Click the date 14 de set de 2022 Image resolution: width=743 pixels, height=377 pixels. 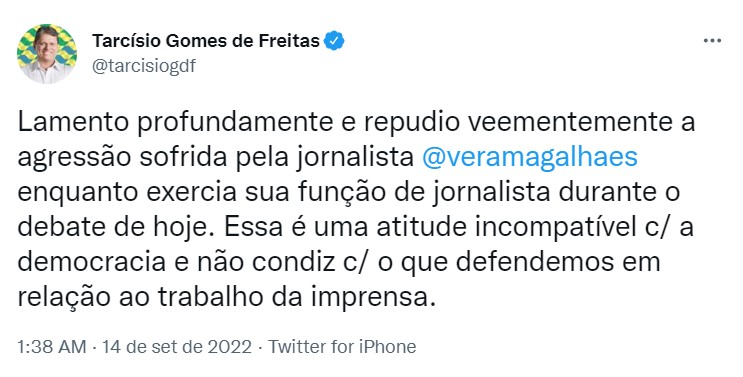tap(177, 347)
